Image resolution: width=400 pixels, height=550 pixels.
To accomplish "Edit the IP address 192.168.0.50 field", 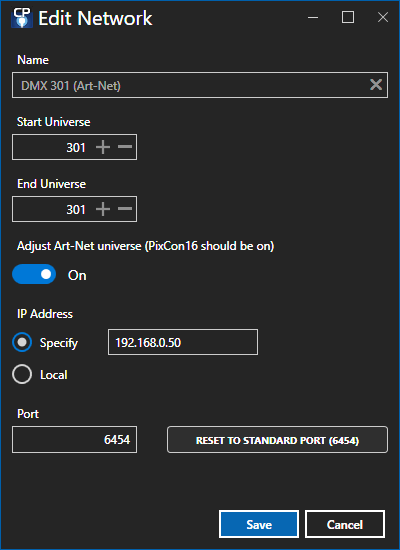I will [x=183, y=342].
